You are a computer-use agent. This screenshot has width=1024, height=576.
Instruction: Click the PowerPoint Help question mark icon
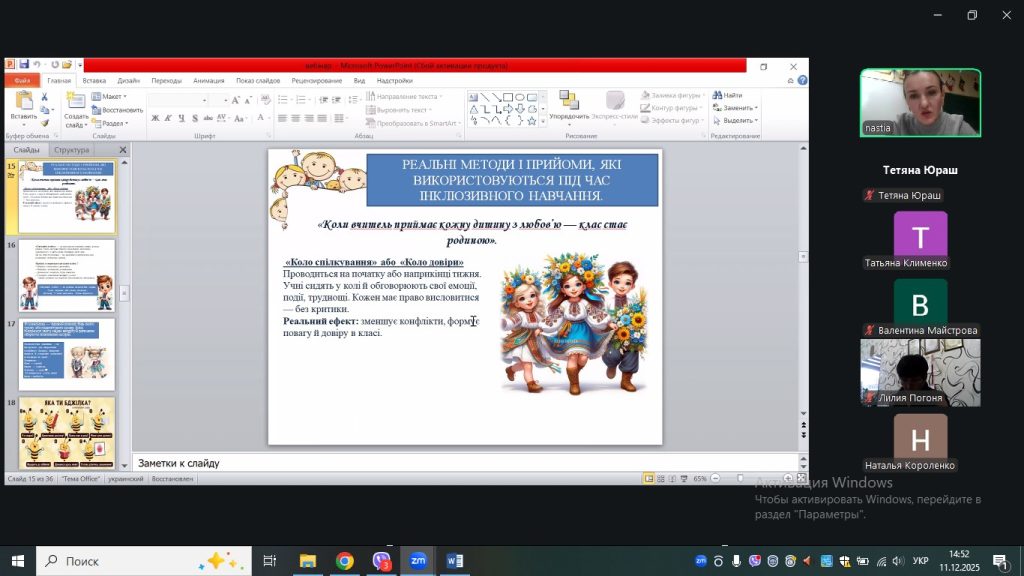(x=802, y=81)
